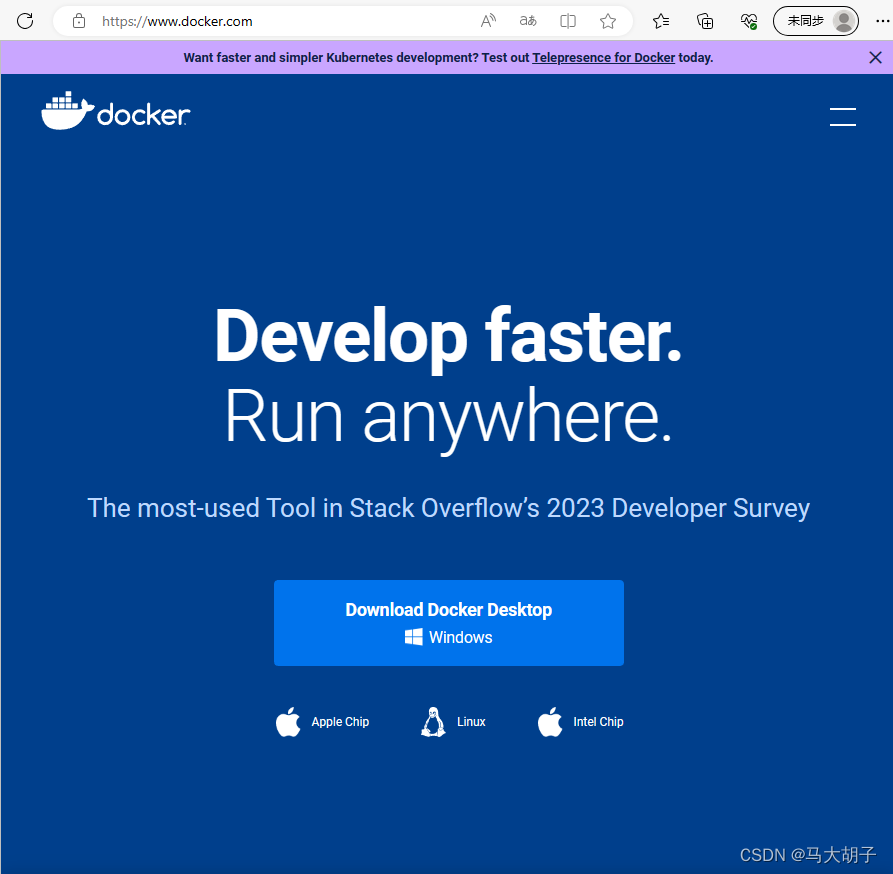Dismiss the purple announcement banner
This screenshot has width=893, height=874.
coord(875,58)
